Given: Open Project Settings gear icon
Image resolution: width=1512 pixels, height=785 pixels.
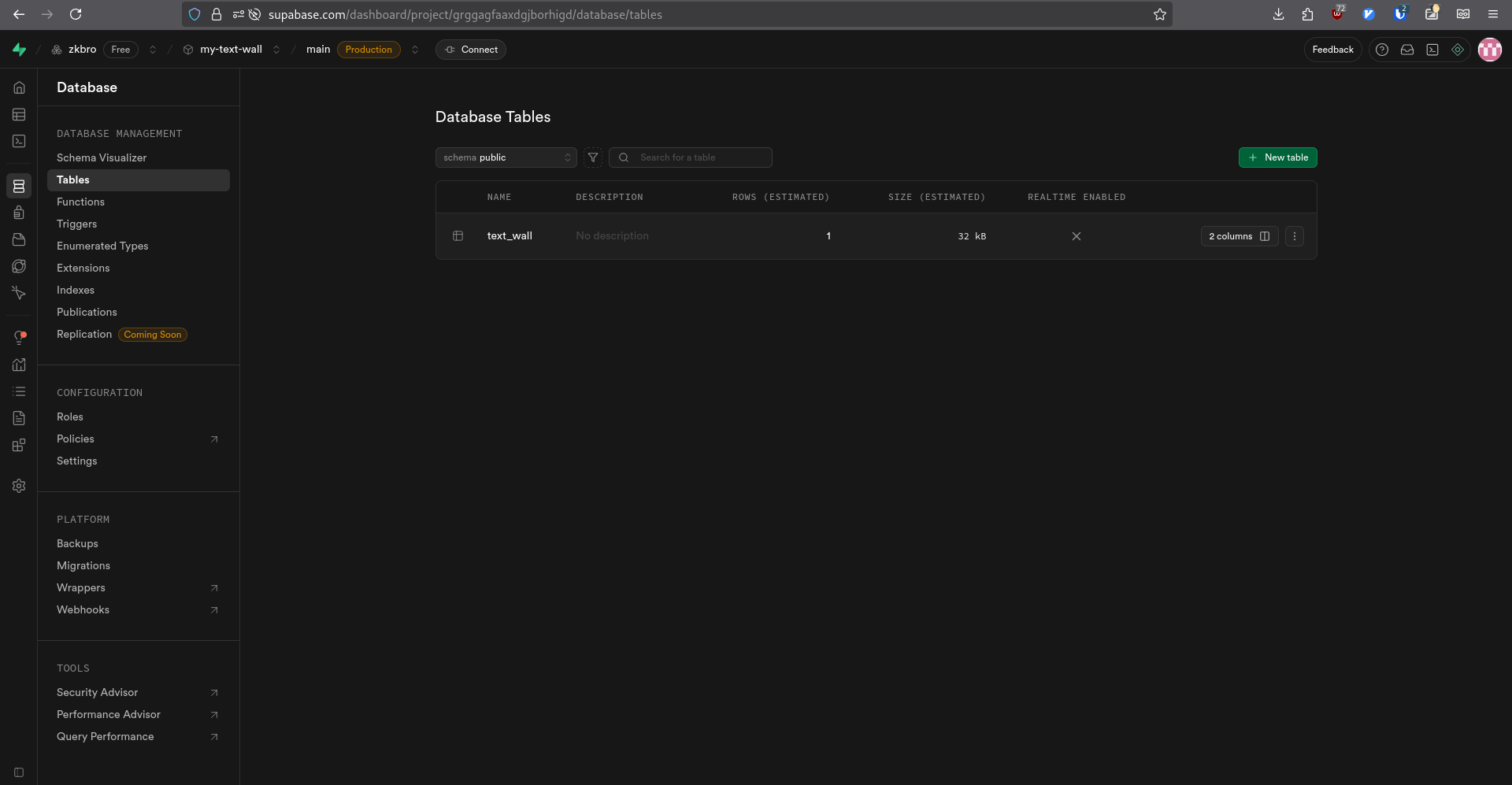Looking at the screenshot, I should [x=19, y=487].
